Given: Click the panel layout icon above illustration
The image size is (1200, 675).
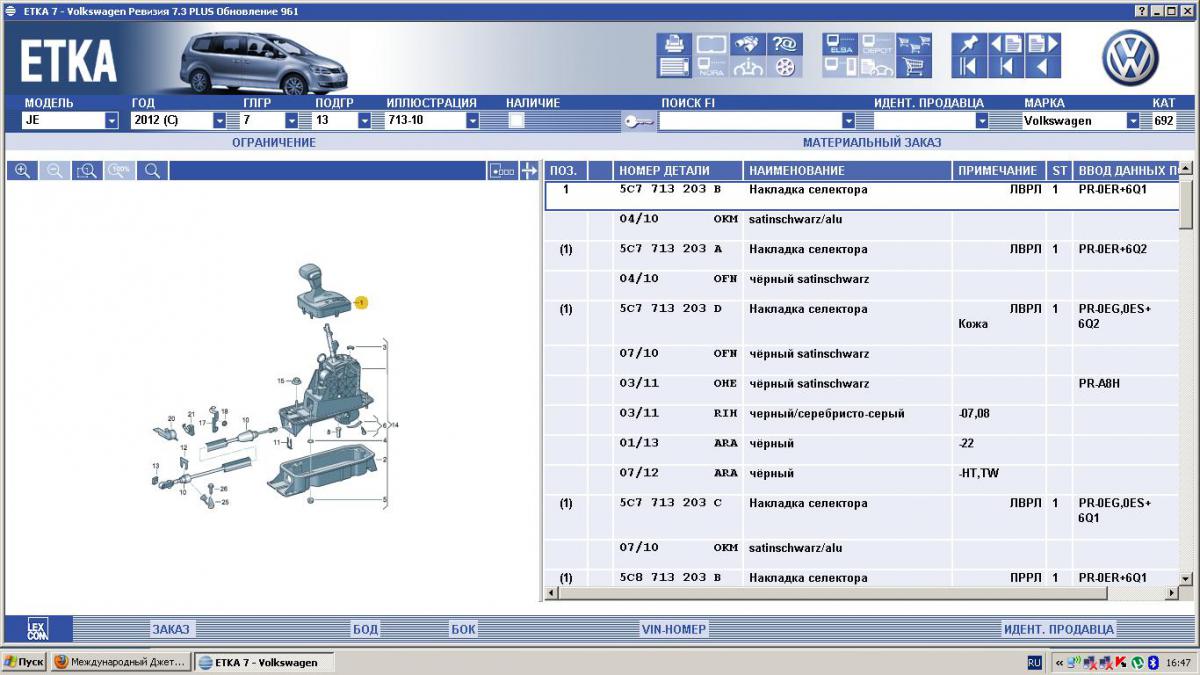Looking at the screenshot, I should tap(503, 171).
